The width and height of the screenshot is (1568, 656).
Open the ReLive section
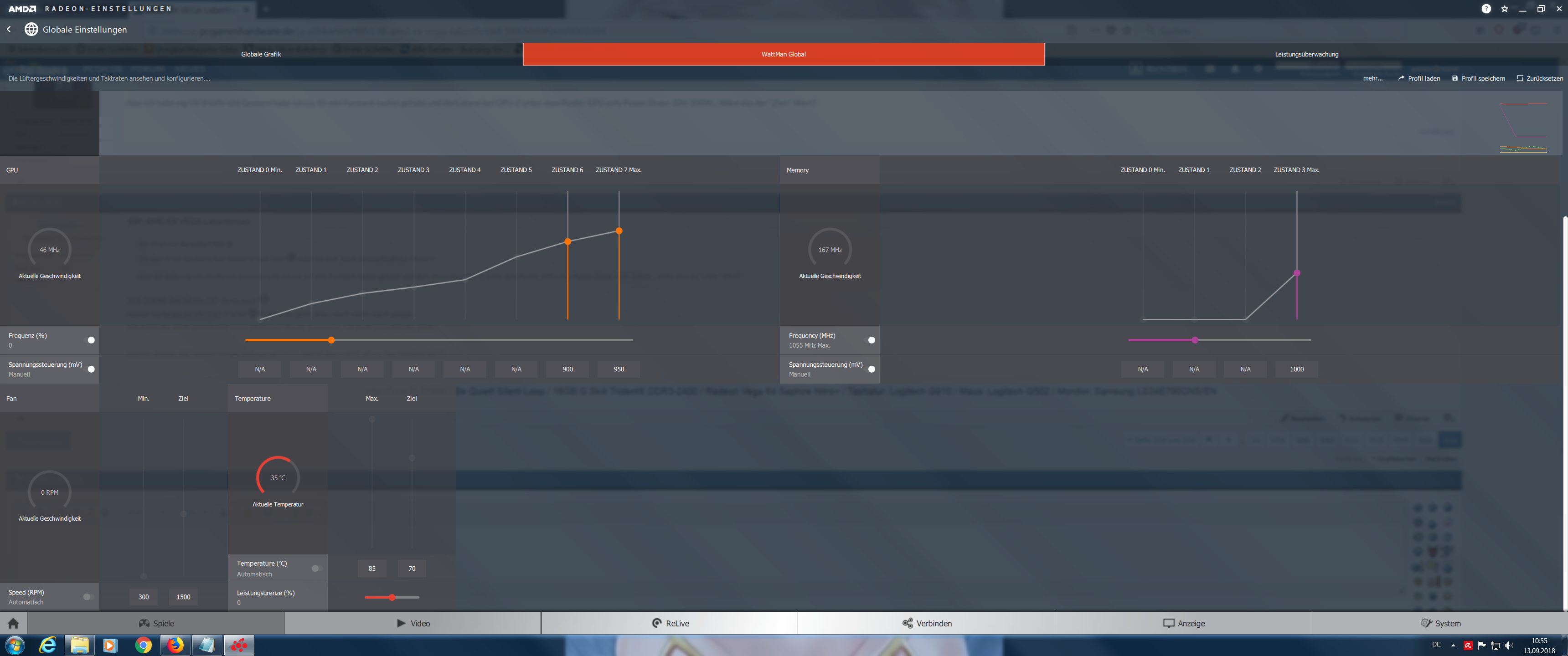tap(670, 623)
